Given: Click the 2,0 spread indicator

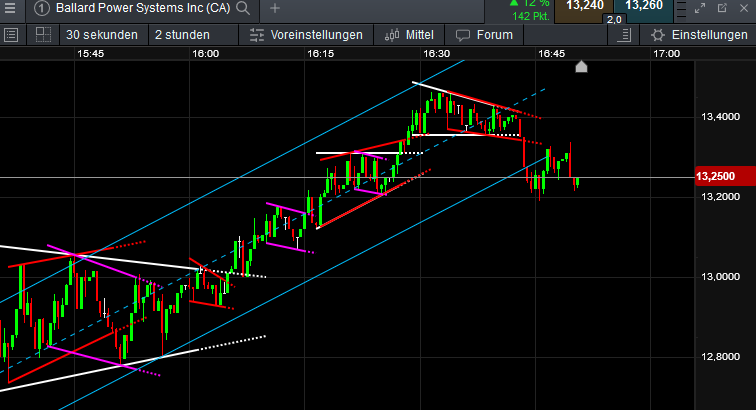Looking at the screenshot, I should [614, 20].
